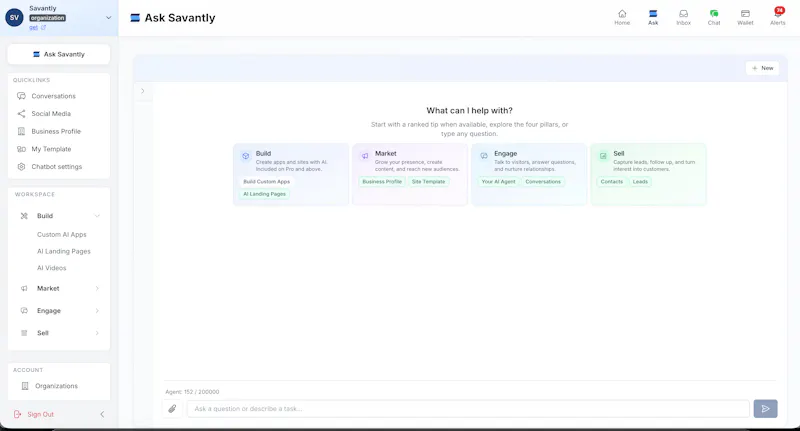
Task: Click the Build tools icon in Workspace
Action: point(24,216)
